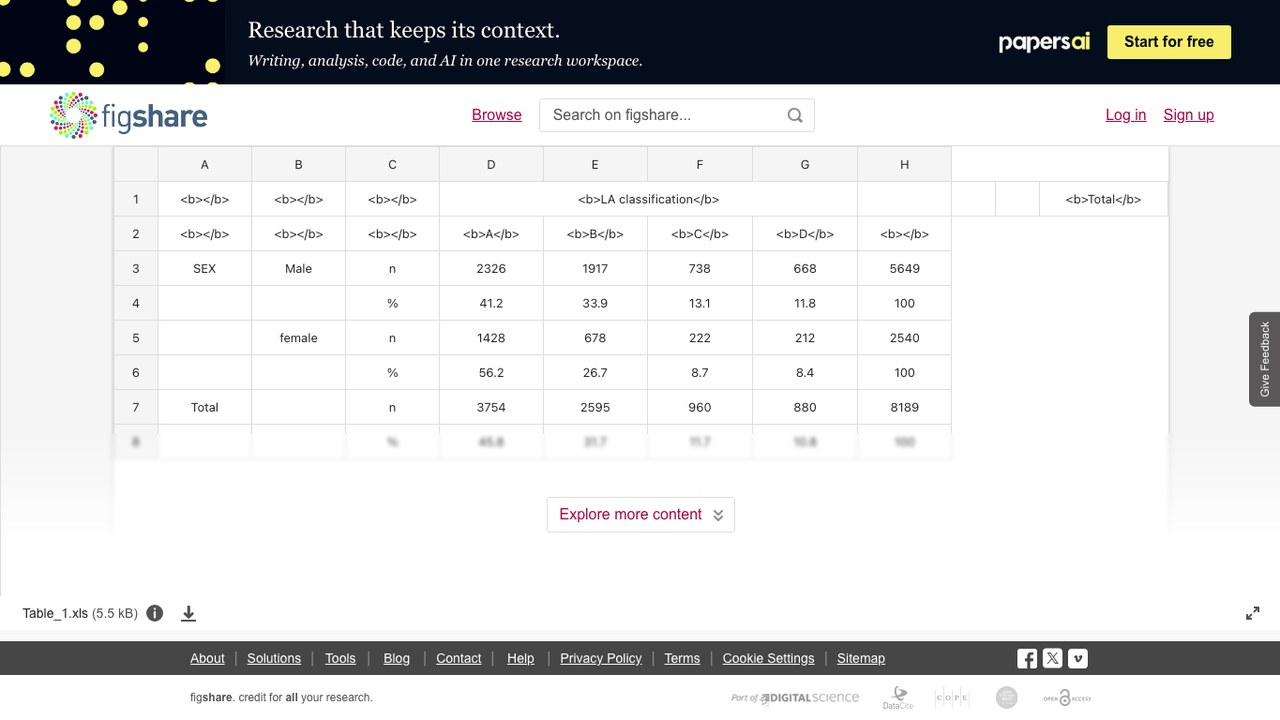
Task: Click the DataCite logo in the footer
Action: 898,698
